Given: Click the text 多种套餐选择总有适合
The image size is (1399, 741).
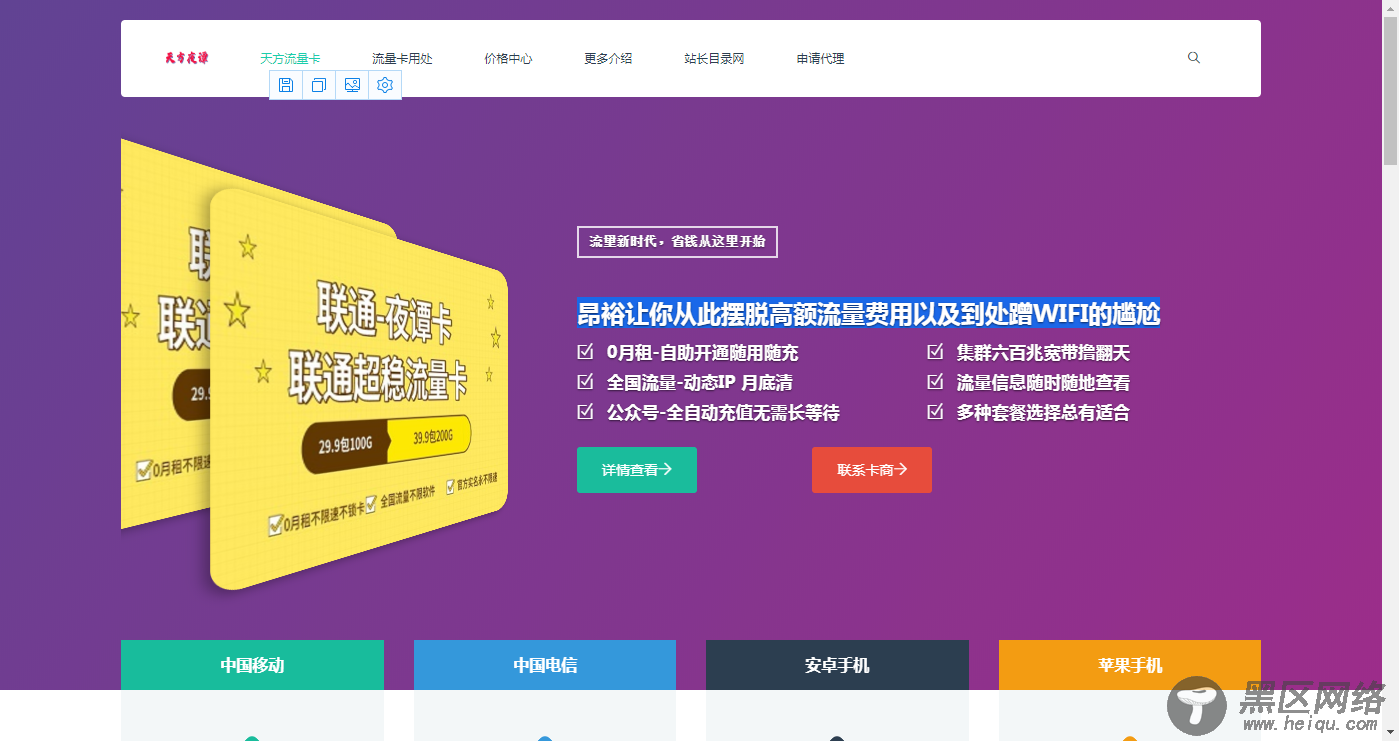Looking at the screenshot, I should click(x=1043, y=412).
